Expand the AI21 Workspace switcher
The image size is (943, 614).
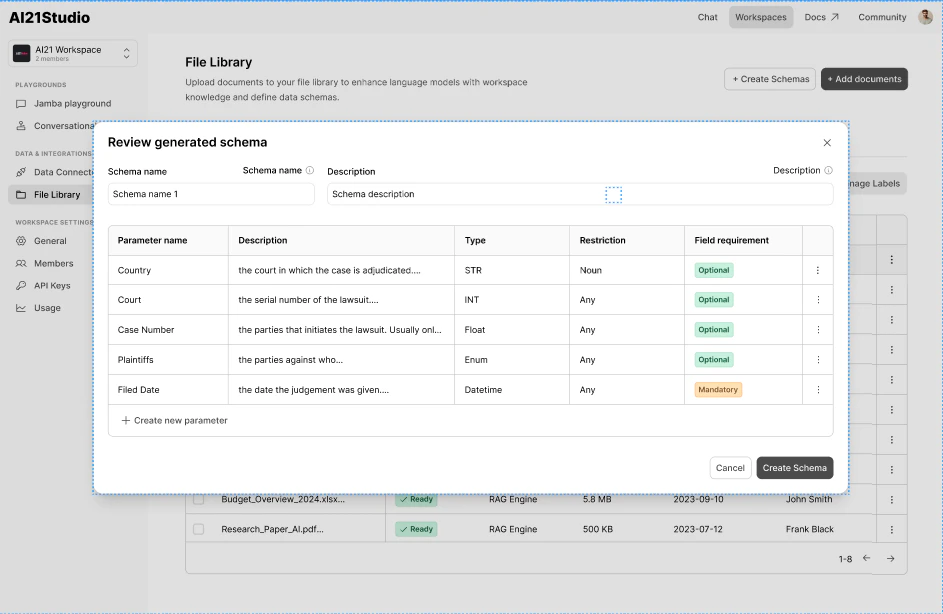tap(128, 51)
